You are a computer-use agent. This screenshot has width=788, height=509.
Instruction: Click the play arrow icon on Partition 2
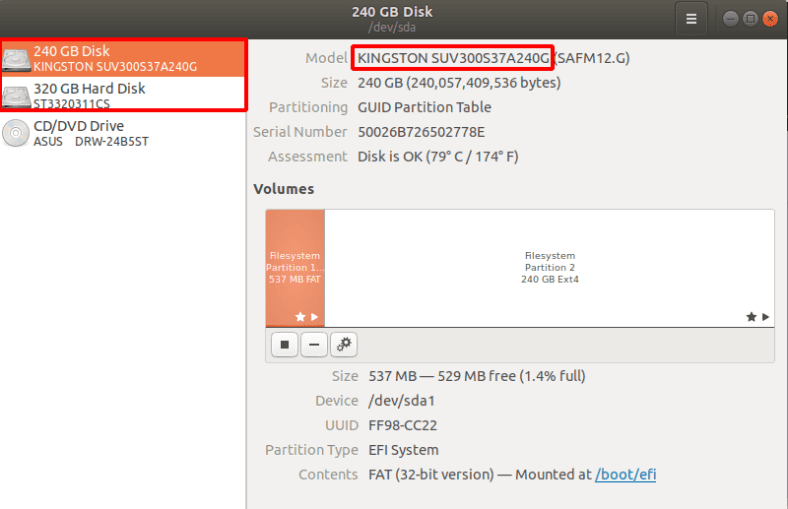[x=765, y=317]
